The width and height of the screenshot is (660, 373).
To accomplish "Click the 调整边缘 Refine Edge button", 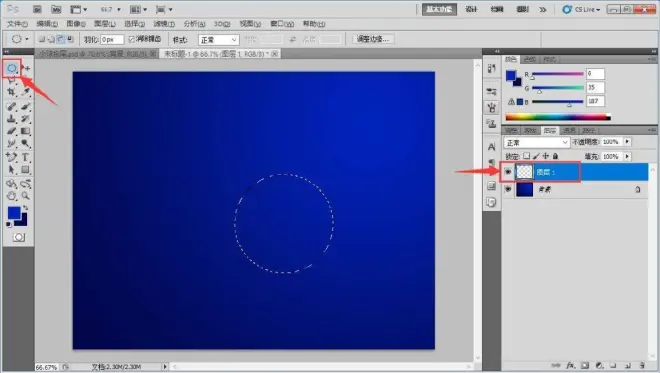I will coord(373,39).
